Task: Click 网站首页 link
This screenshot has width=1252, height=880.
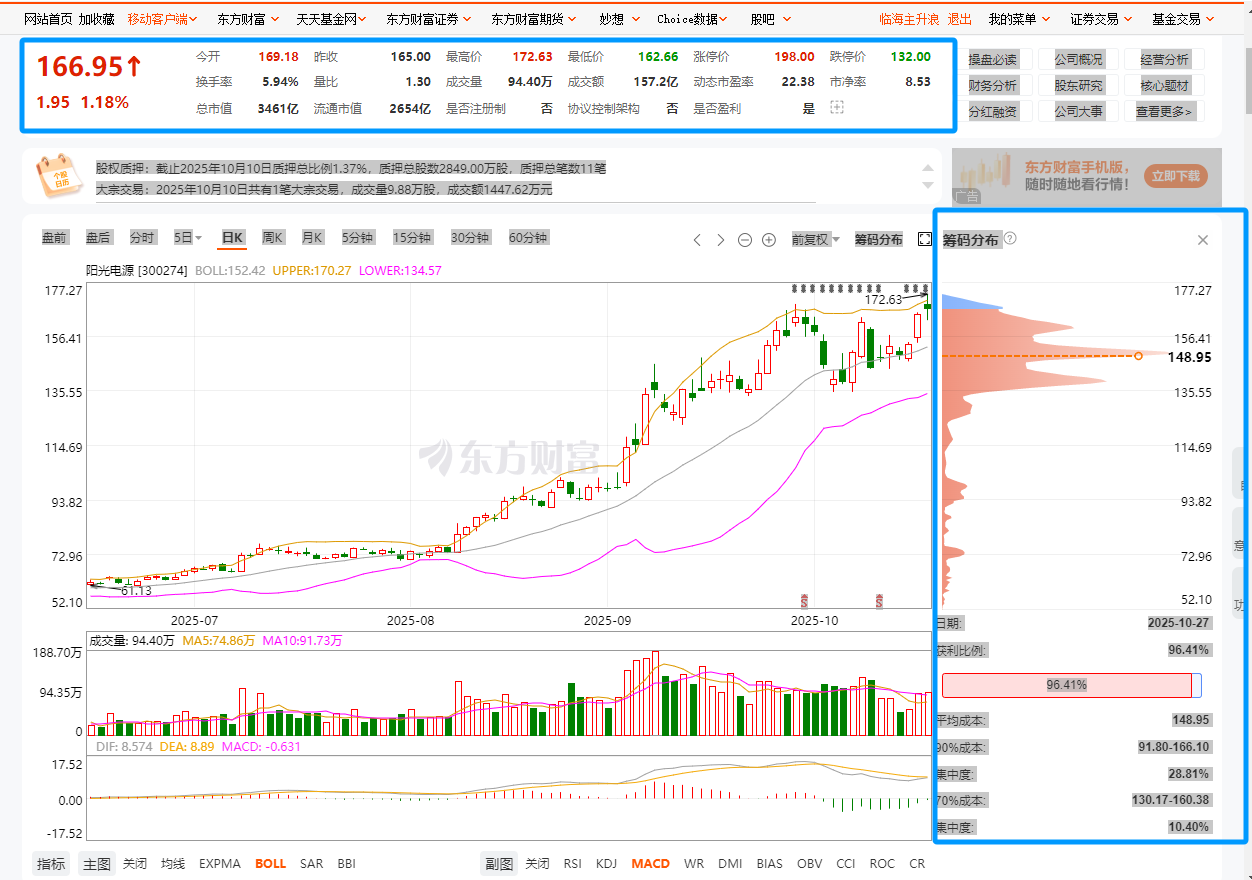Action: point(48,19)
